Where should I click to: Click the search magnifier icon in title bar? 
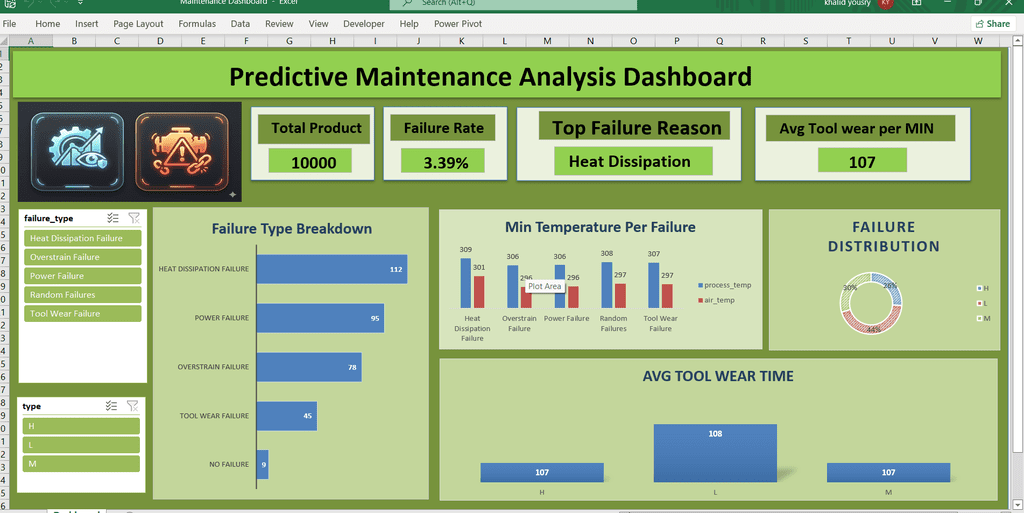tap(408, 3)
